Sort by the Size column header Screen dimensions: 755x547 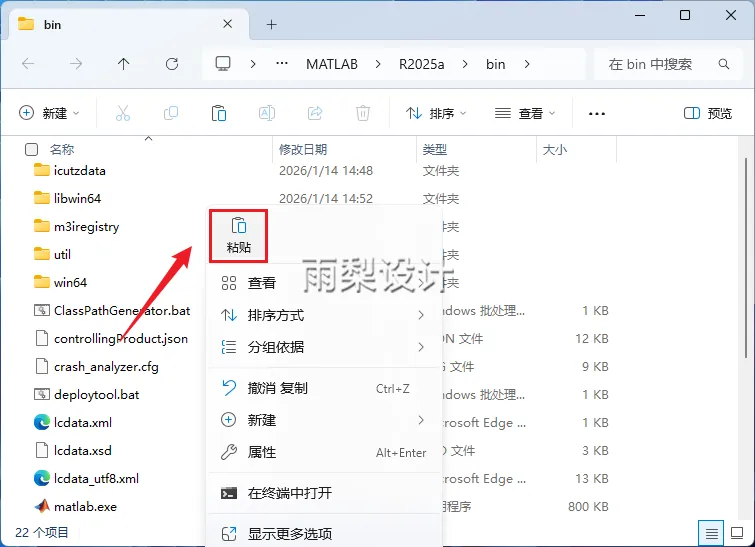coord(555,150)
